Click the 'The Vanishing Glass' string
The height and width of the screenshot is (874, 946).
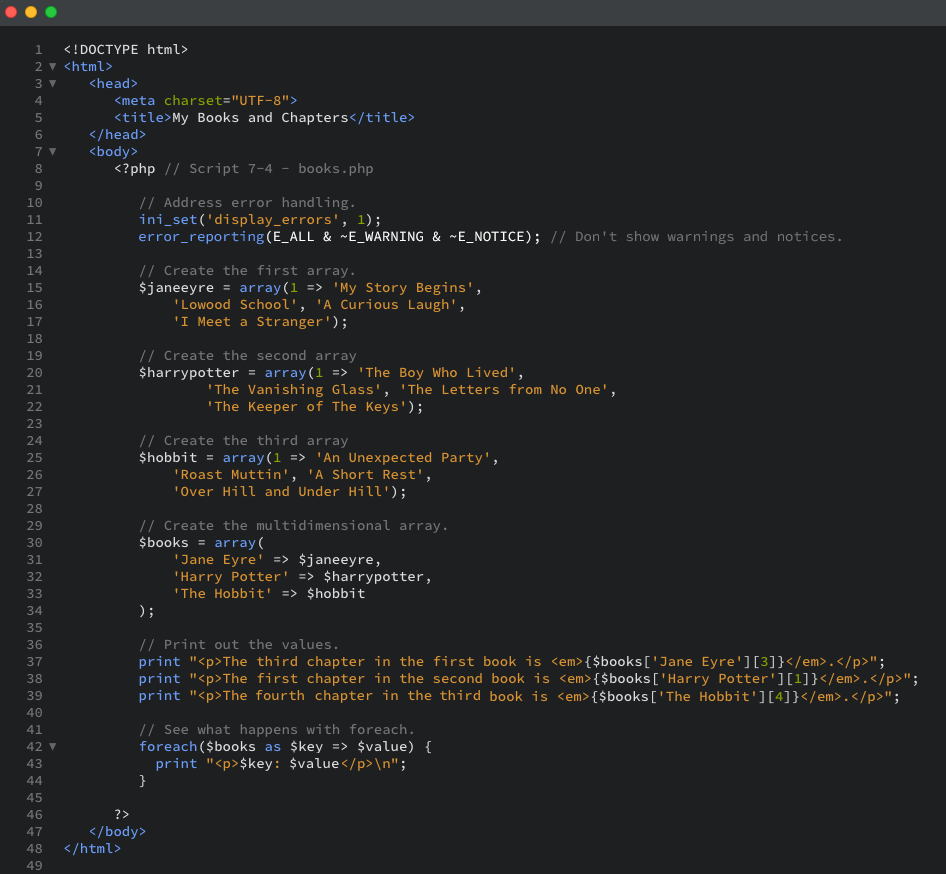294,390
